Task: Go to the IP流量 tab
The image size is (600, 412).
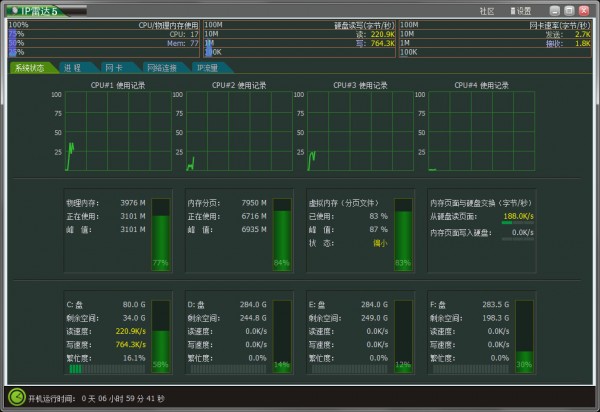Action: click(x=210, y=68)
